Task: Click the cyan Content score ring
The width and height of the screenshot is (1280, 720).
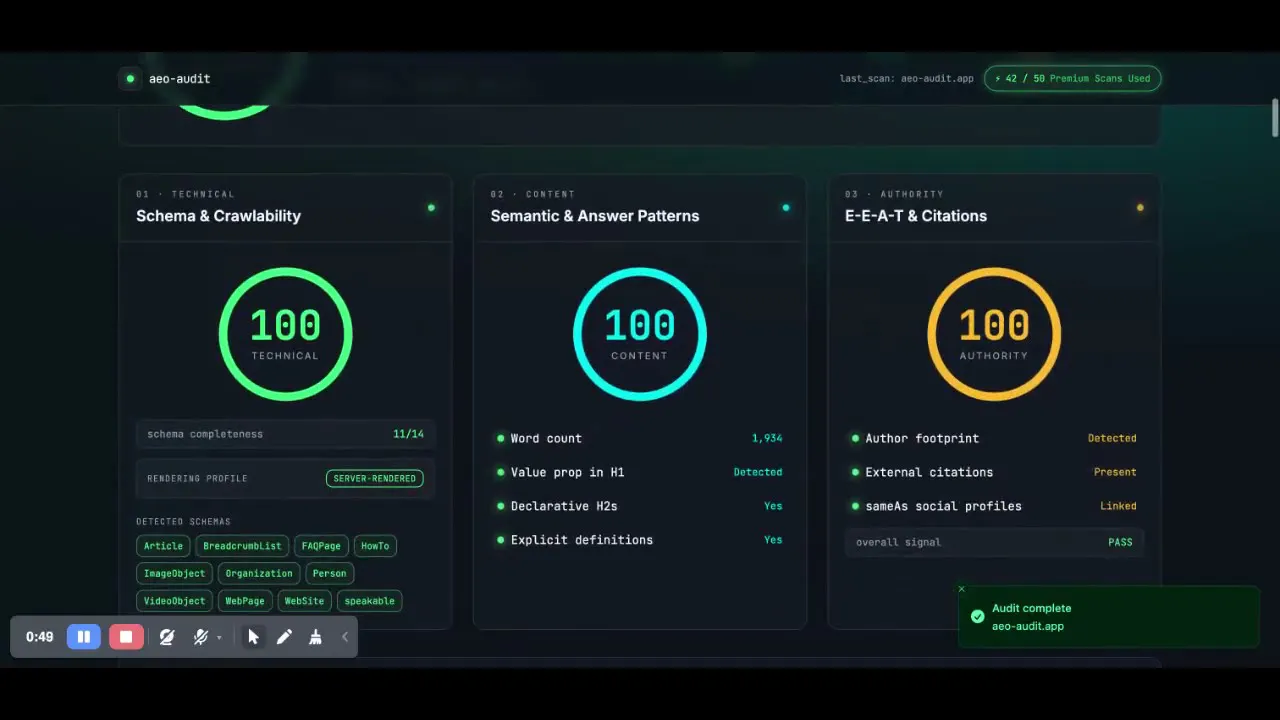Action: (640, 334)
